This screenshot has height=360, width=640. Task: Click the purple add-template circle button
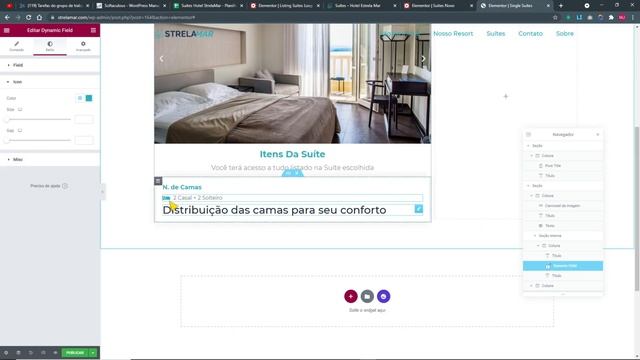383,296
